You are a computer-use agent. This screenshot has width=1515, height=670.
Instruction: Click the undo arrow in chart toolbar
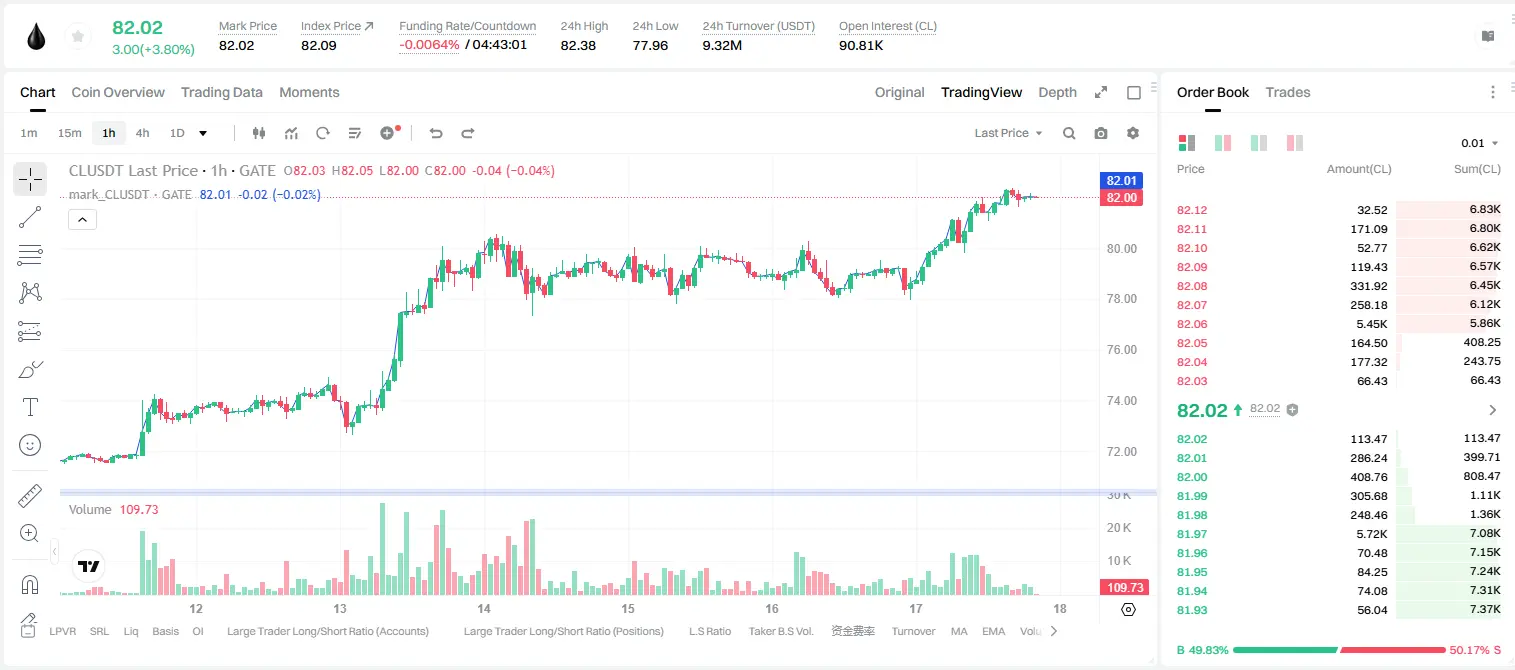(x=435, y=133)
